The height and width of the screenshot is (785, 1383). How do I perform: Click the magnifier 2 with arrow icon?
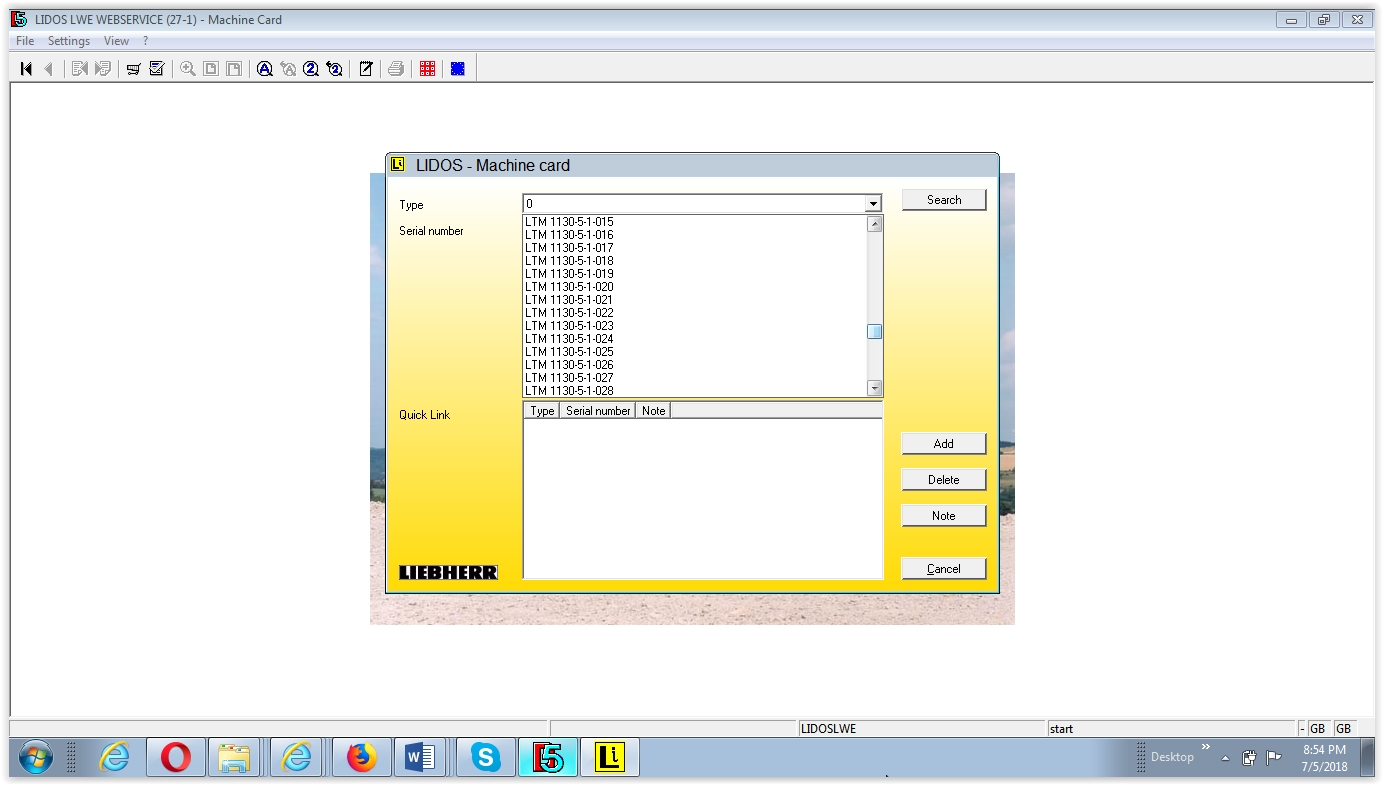[x=335, y=69]
